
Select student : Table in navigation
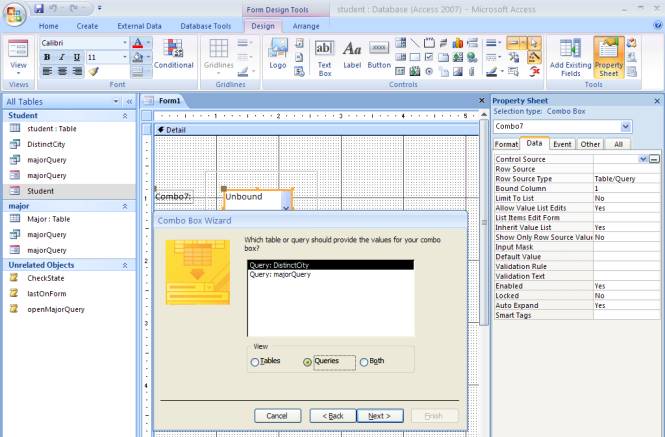[x=52, y=129]
